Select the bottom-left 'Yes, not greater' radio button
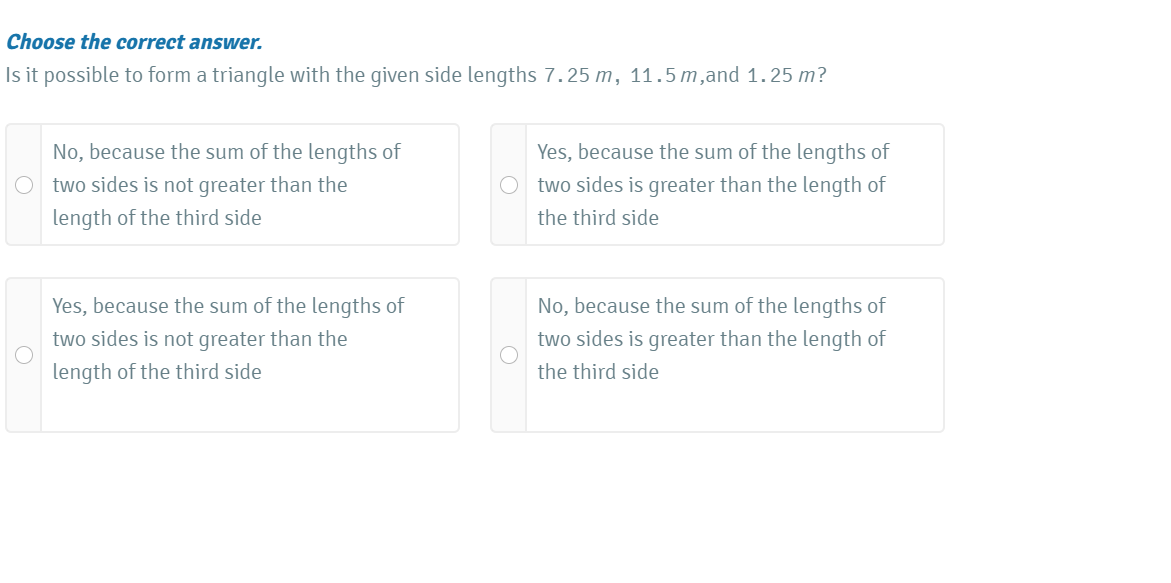Viewport: 1171px width, 583px height. (x=24, y=355)
